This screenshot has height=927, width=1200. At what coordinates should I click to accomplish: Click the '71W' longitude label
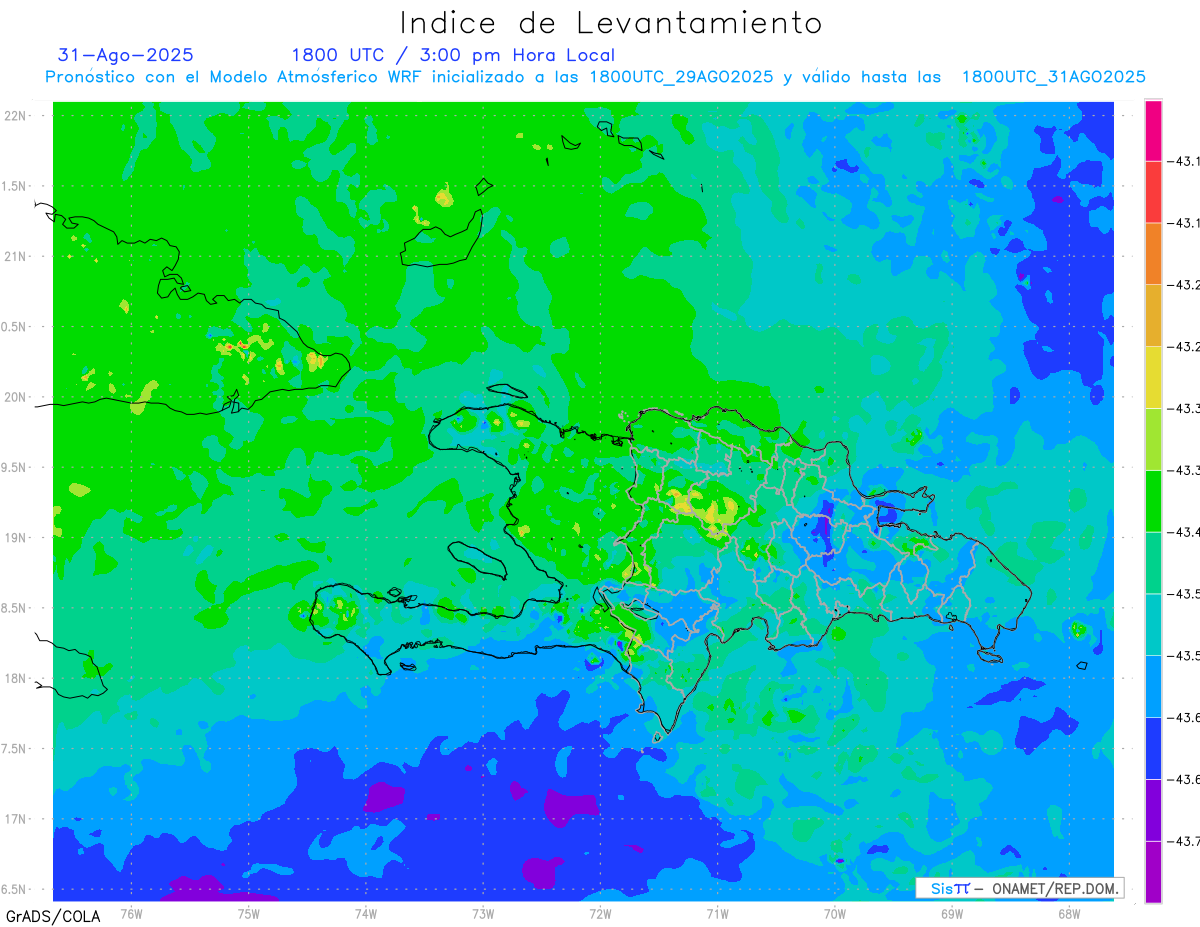click(717, 913)
